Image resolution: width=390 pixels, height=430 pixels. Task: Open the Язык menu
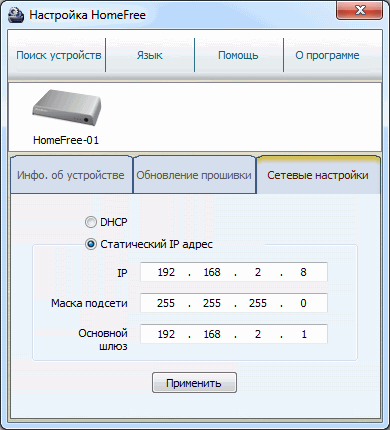click(x=150, y=55)
